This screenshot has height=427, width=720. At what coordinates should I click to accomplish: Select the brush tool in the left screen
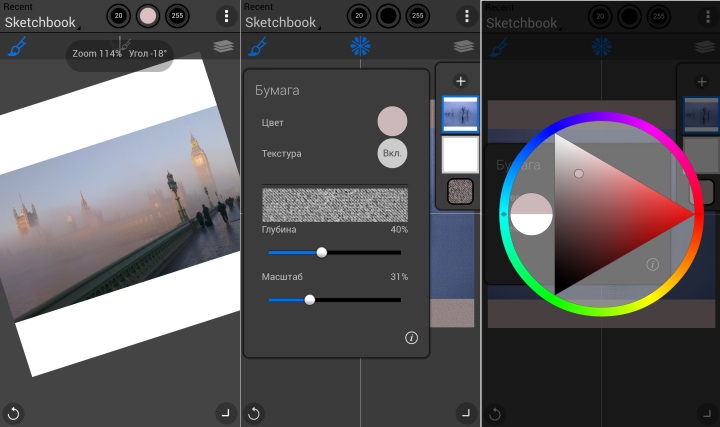click(17, 46)
